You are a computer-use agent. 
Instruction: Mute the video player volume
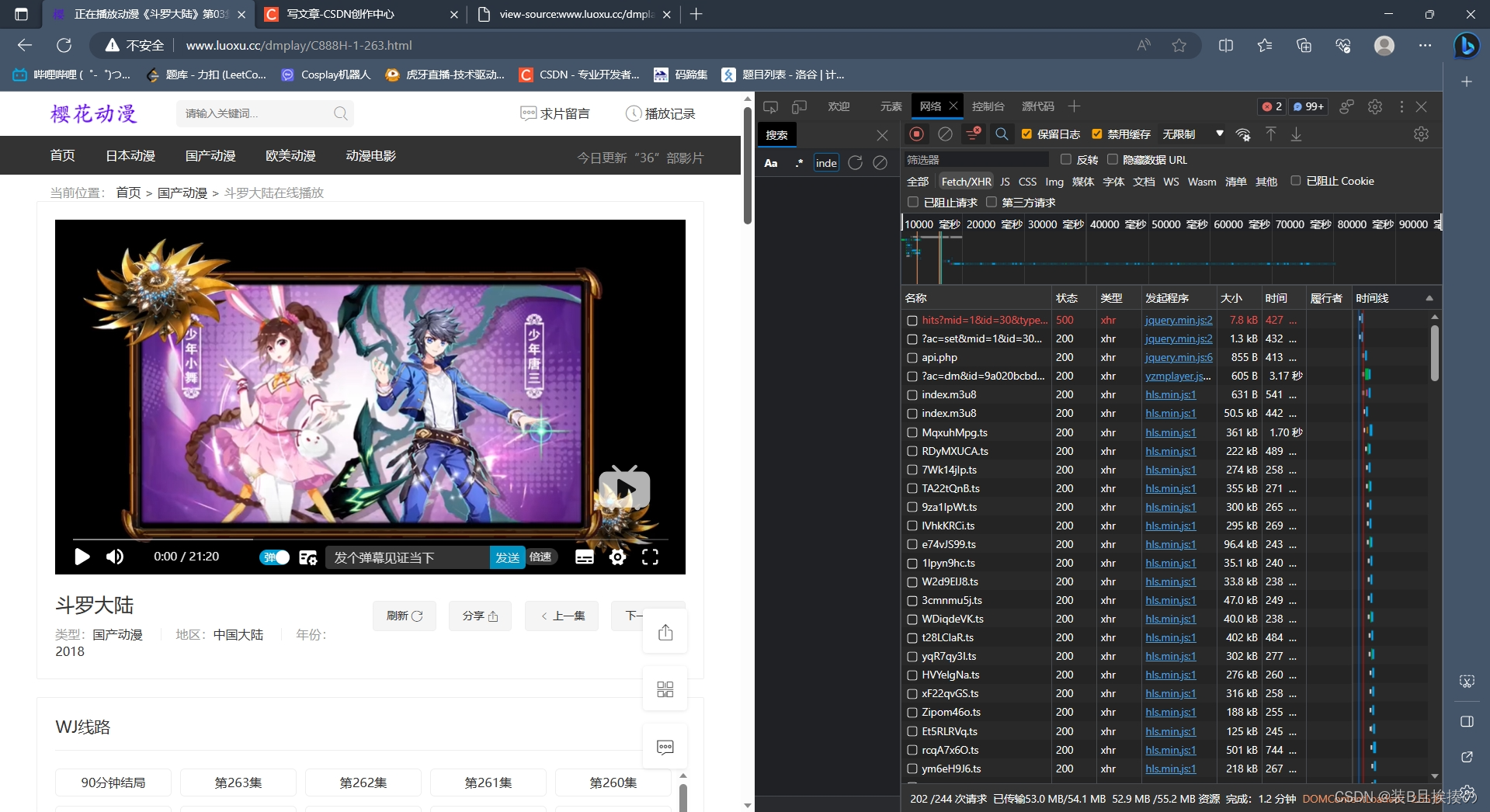115,557
